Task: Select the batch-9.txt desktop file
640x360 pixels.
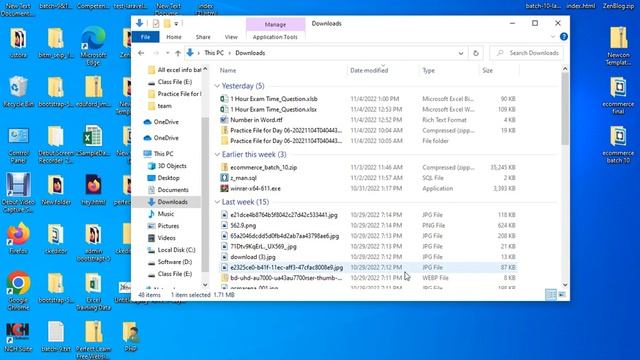Action: click(56, 337)
